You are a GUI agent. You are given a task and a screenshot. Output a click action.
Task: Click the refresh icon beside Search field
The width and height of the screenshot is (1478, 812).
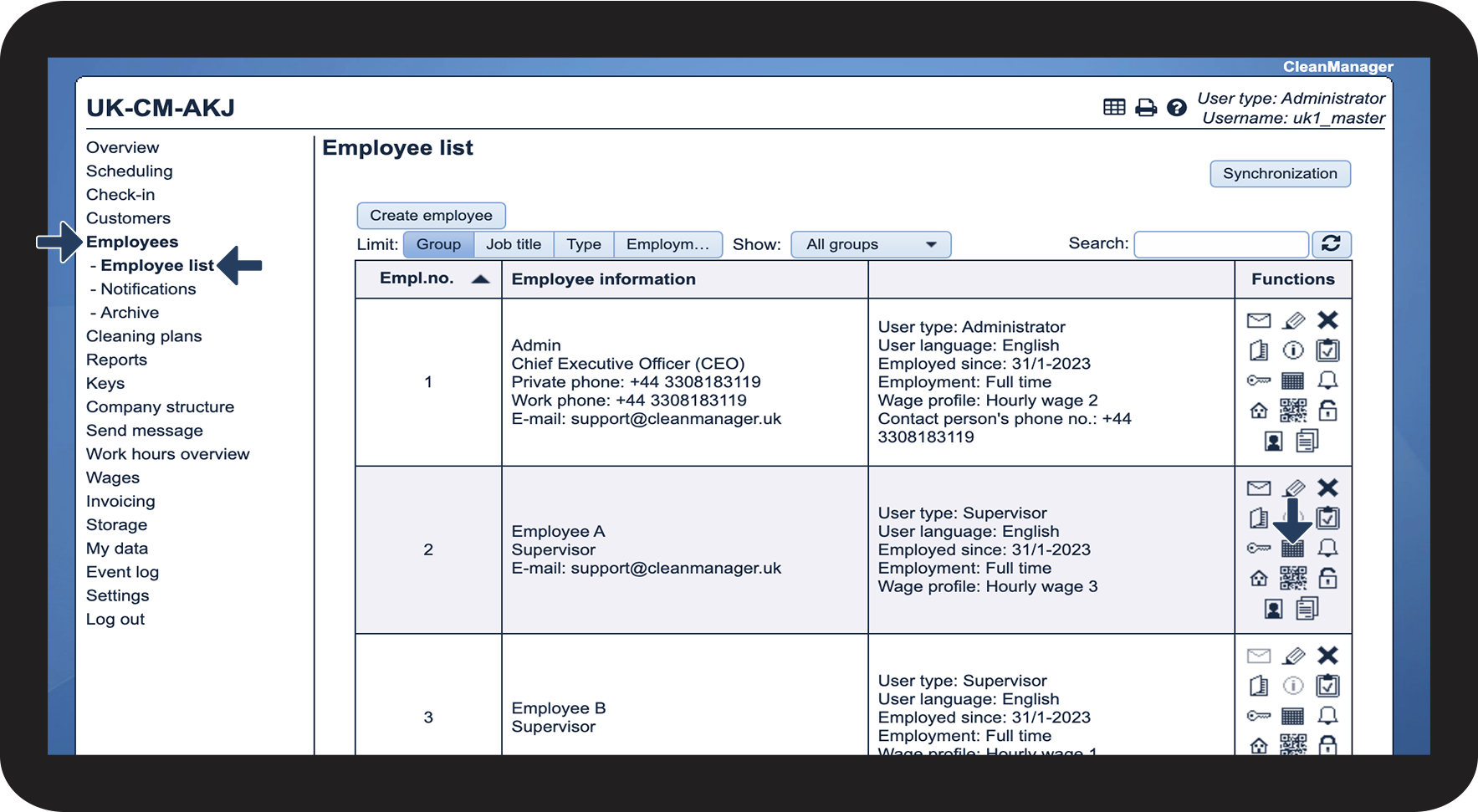1331,244
